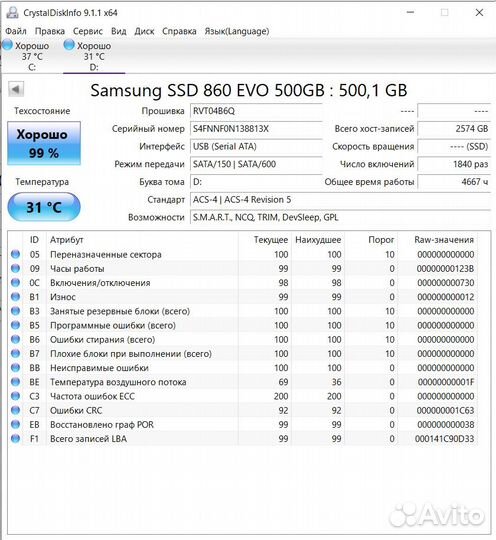Viewport: 496px width, 540px height.
Task: Click the drive letter field D:
Action: (x=256, y=182)
